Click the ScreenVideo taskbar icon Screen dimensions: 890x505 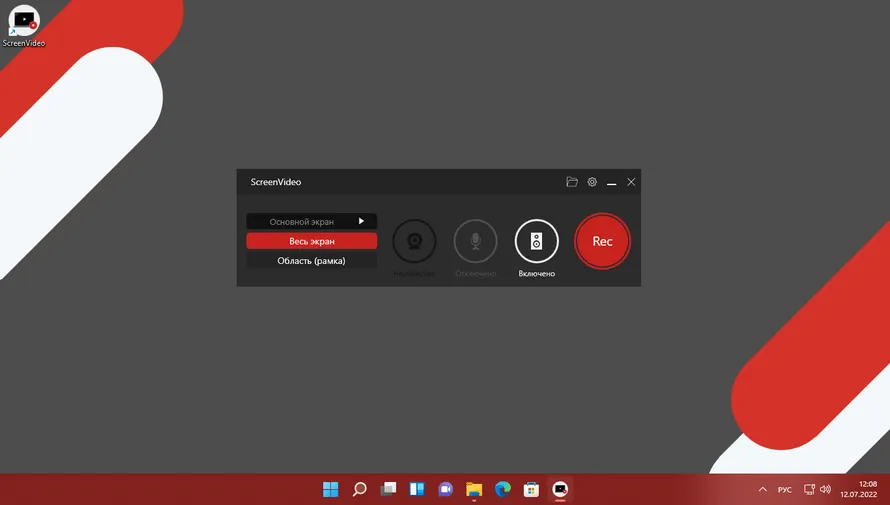[560, 489]
